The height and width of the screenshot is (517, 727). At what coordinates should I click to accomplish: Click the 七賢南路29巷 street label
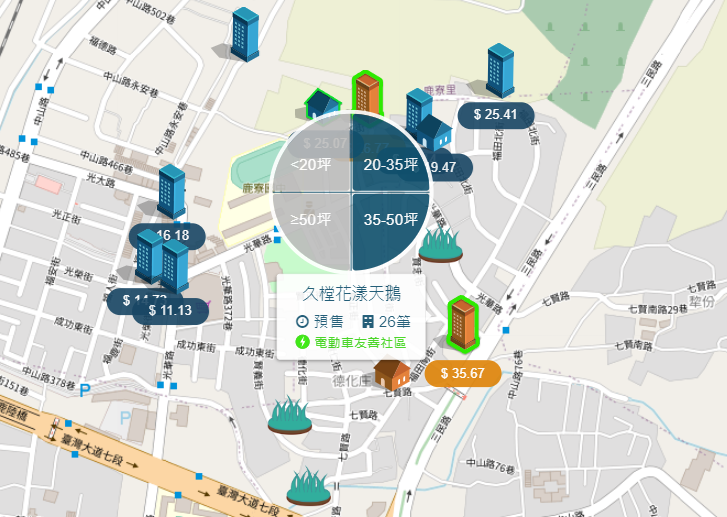point(658,309)
